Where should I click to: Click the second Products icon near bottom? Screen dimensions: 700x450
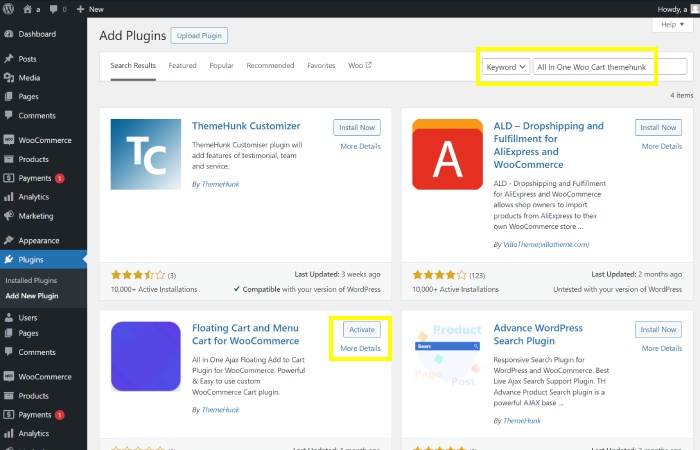click(8, 396)
